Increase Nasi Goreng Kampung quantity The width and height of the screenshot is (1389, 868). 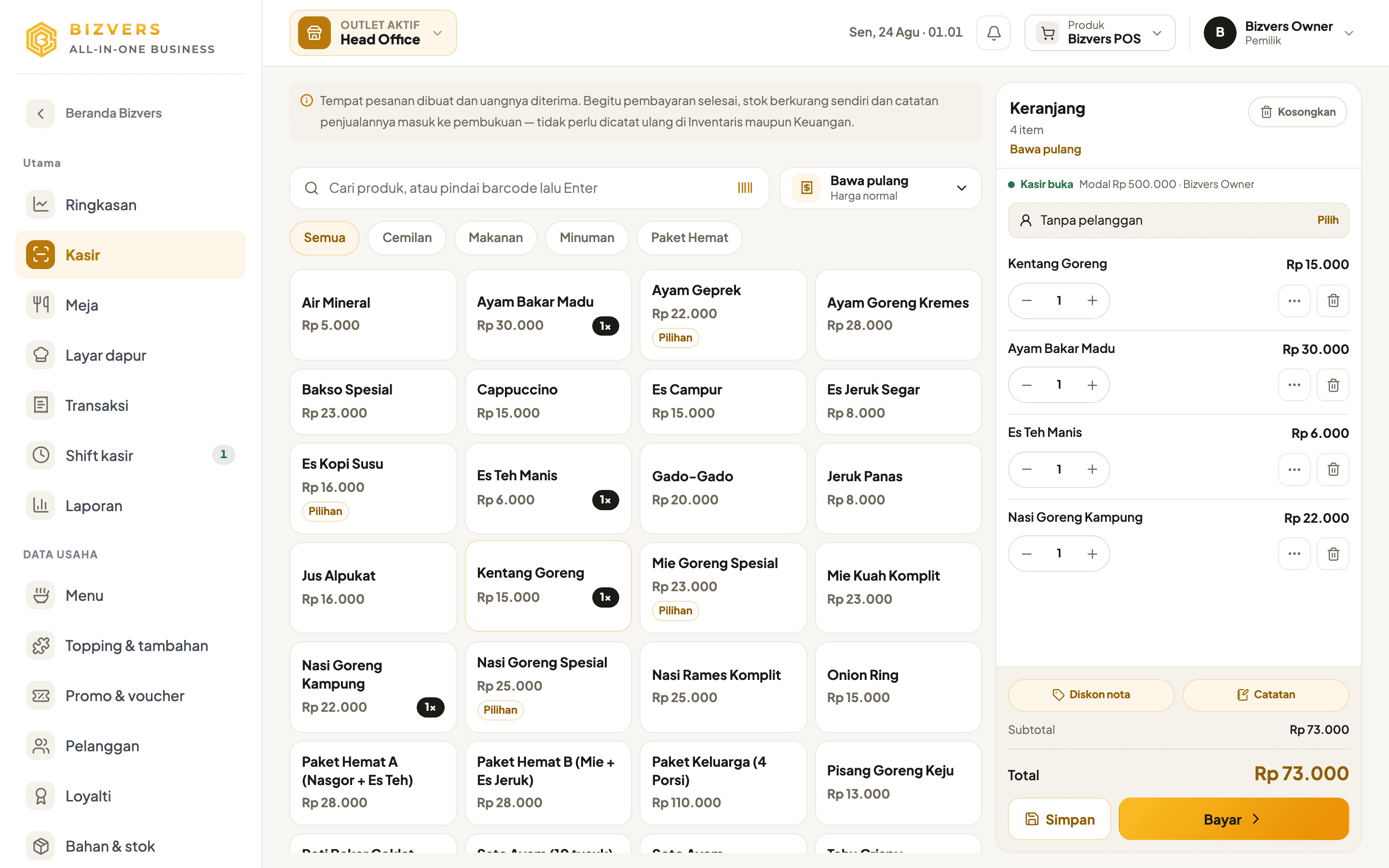click(1092, 554)
